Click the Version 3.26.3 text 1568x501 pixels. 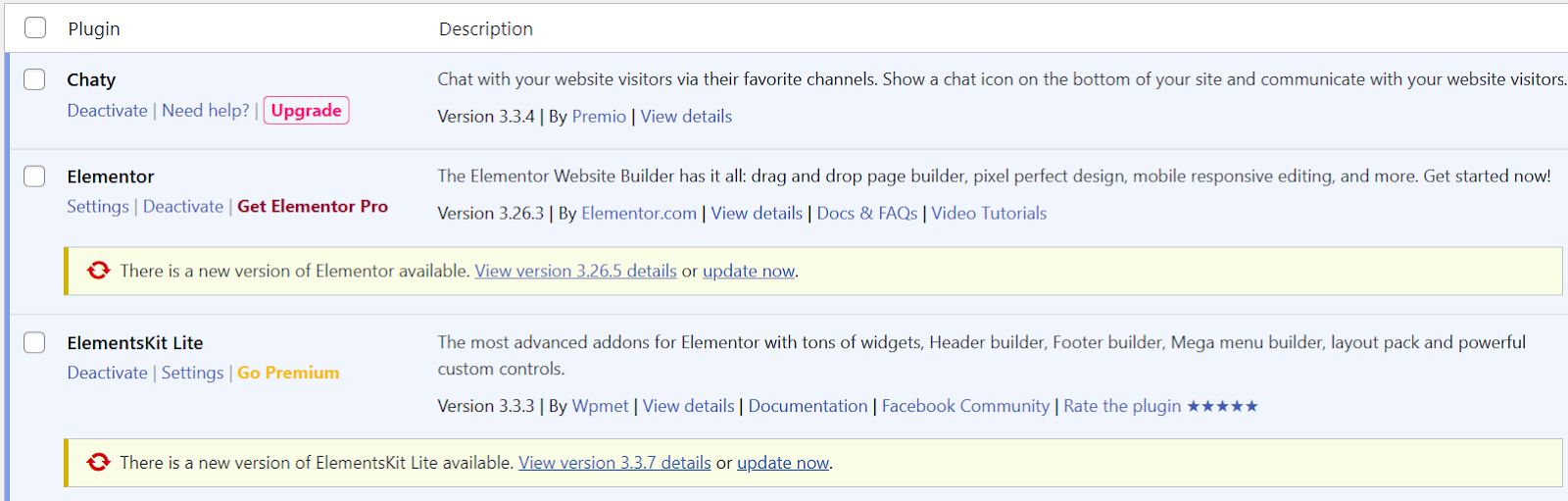[x=490, y=214]
